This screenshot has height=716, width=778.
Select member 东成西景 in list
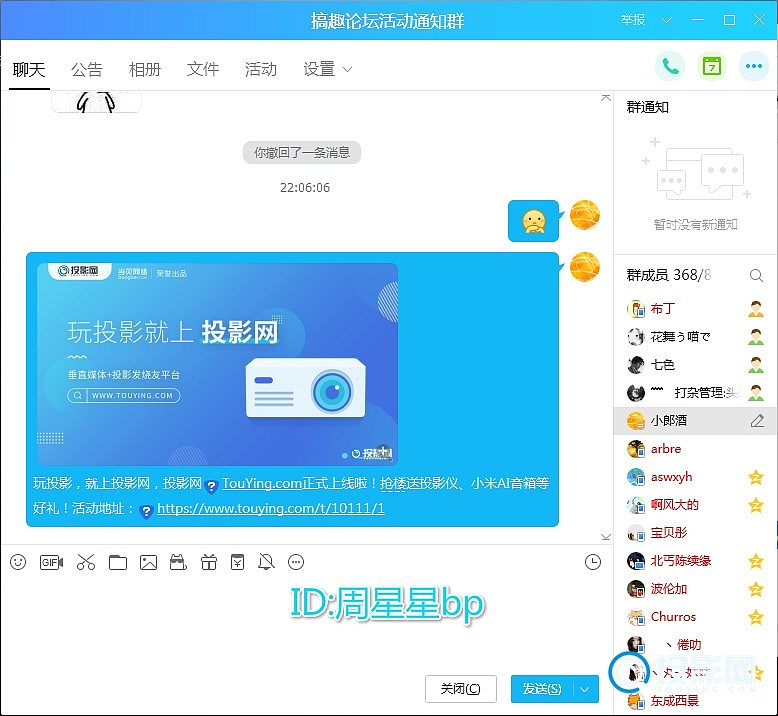(695, 701)
